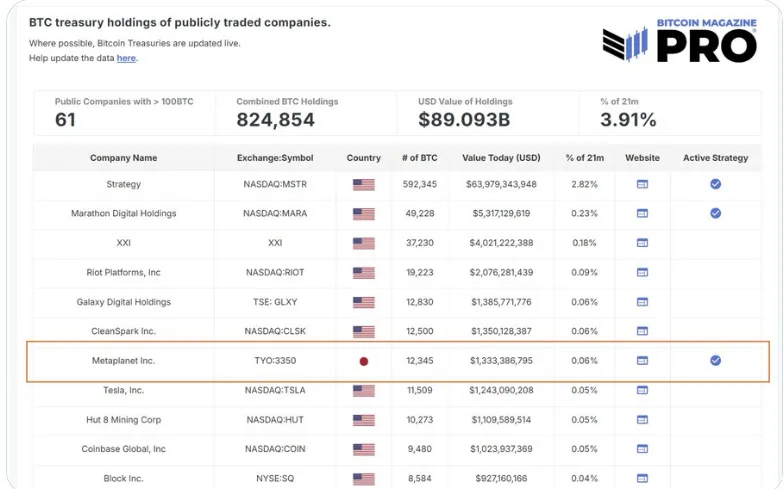Click the 'here' link to update data
Viewport: 784px width, 489px height.
click(x=126, y=58)
